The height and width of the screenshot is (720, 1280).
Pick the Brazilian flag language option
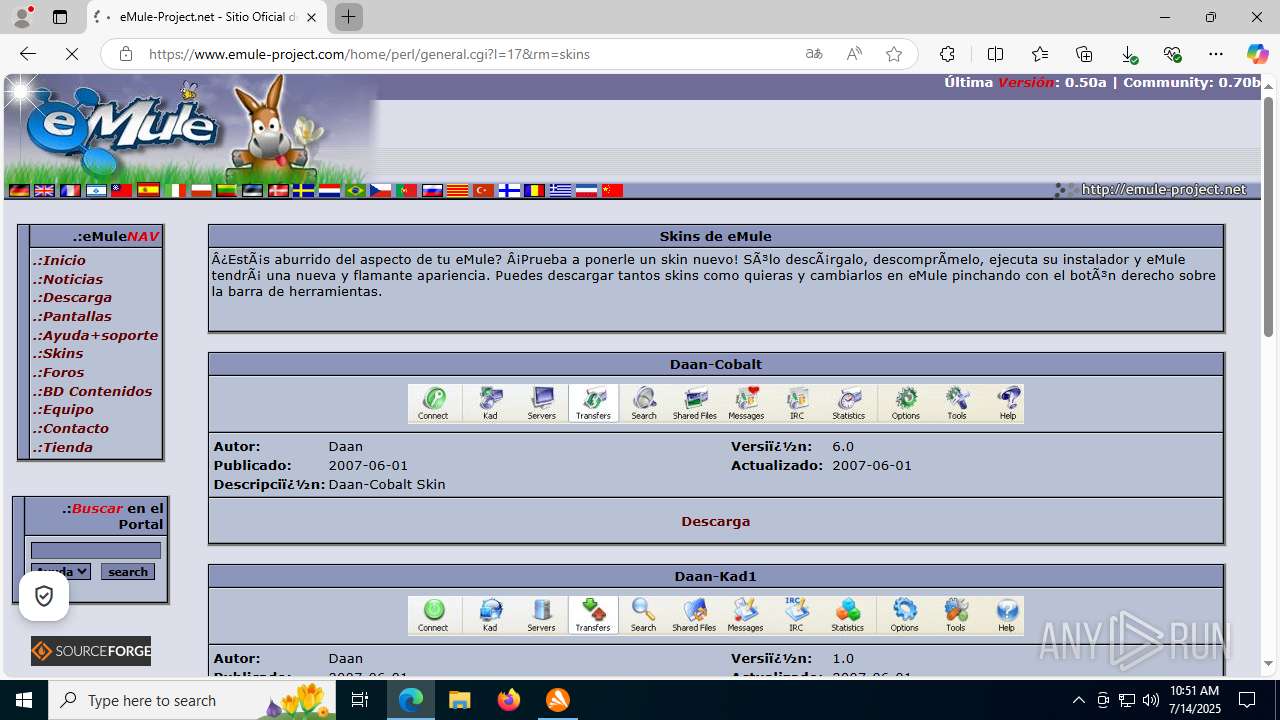pyautogui.click(x=355, y=190)
